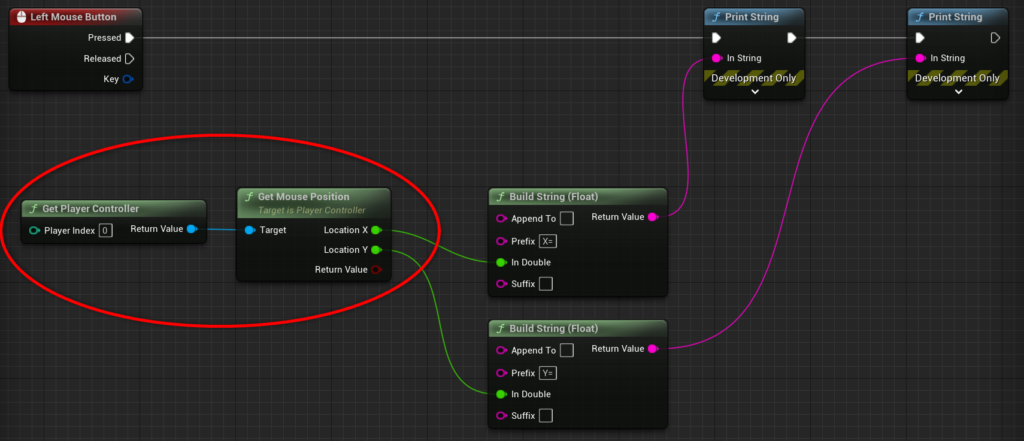Click the Location X output pin
Image resolution: width=1024 pixels, height=441 pixels.
pos(376,230)
